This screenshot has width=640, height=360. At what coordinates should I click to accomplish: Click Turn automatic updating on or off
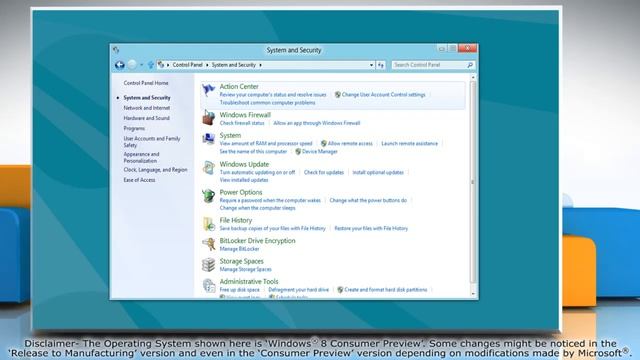click(x=257, y=172)
